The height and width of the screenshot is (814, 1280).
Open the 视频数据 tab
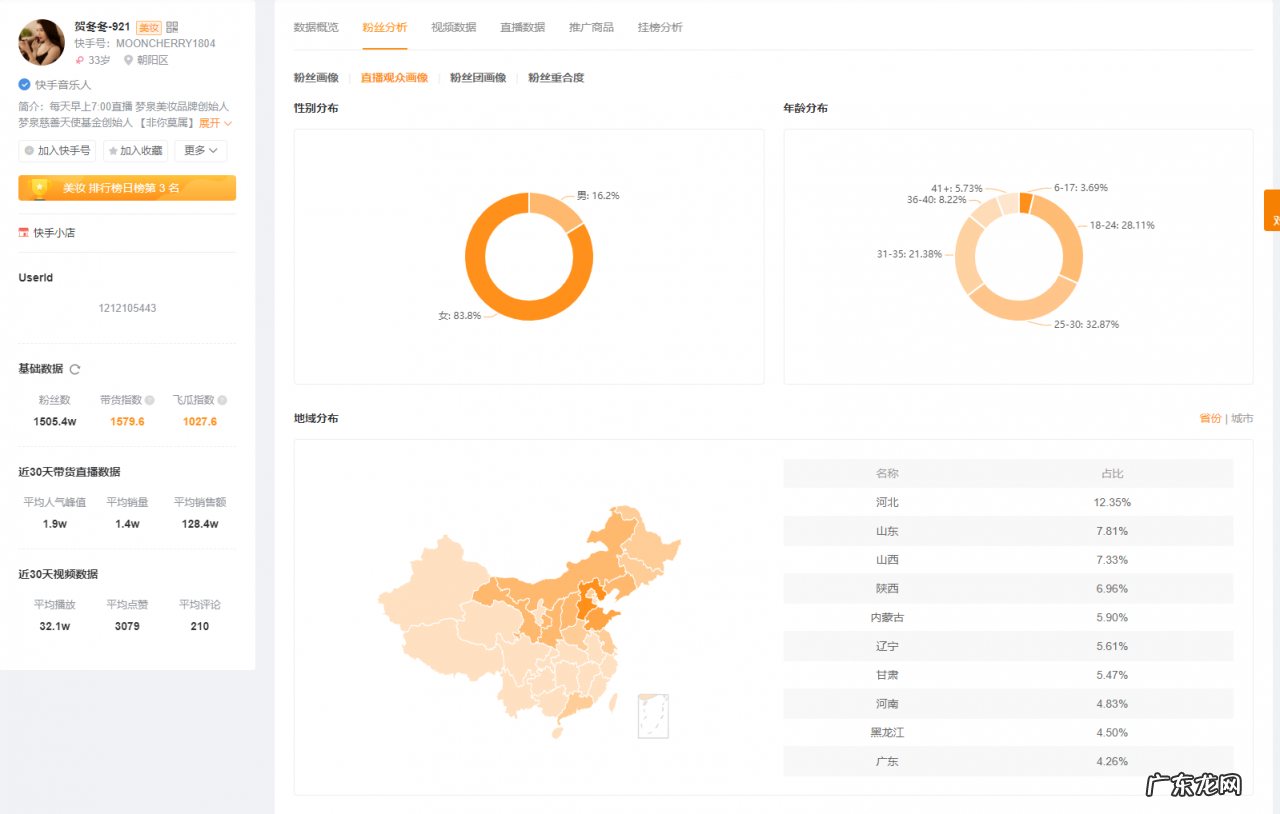coord(453,27)
